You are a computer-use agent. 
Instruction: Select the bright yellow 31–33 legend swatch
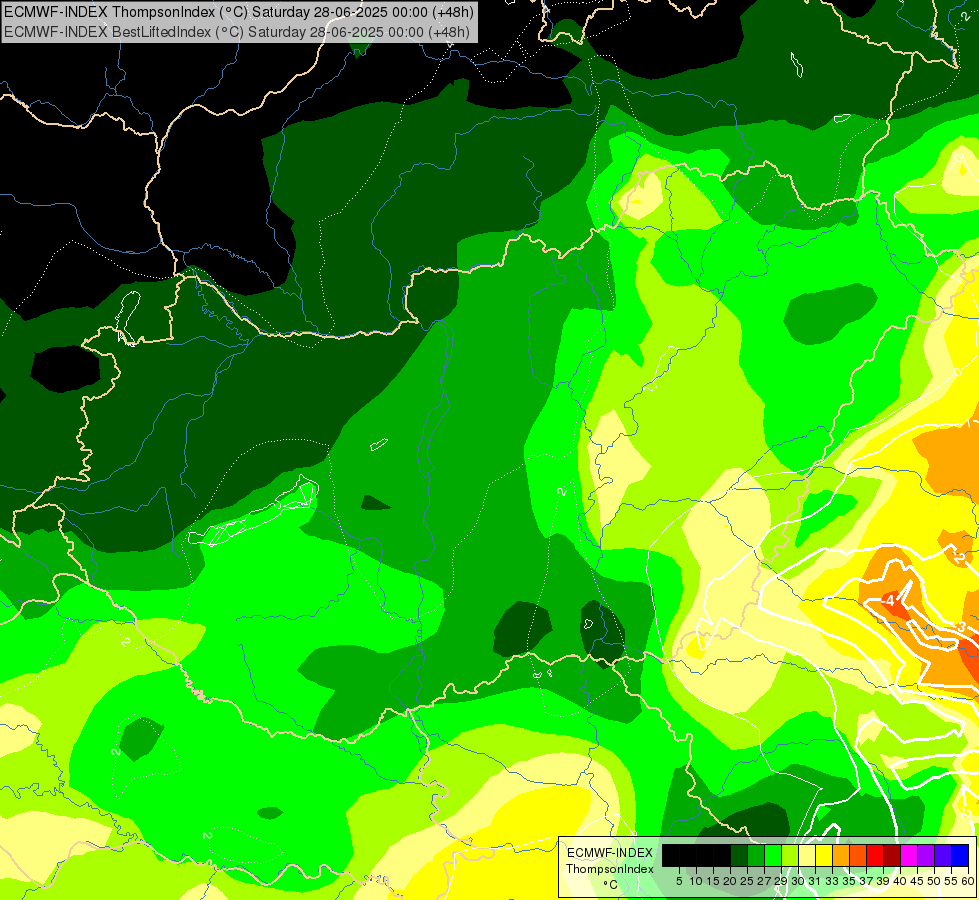tap(824, 855)
